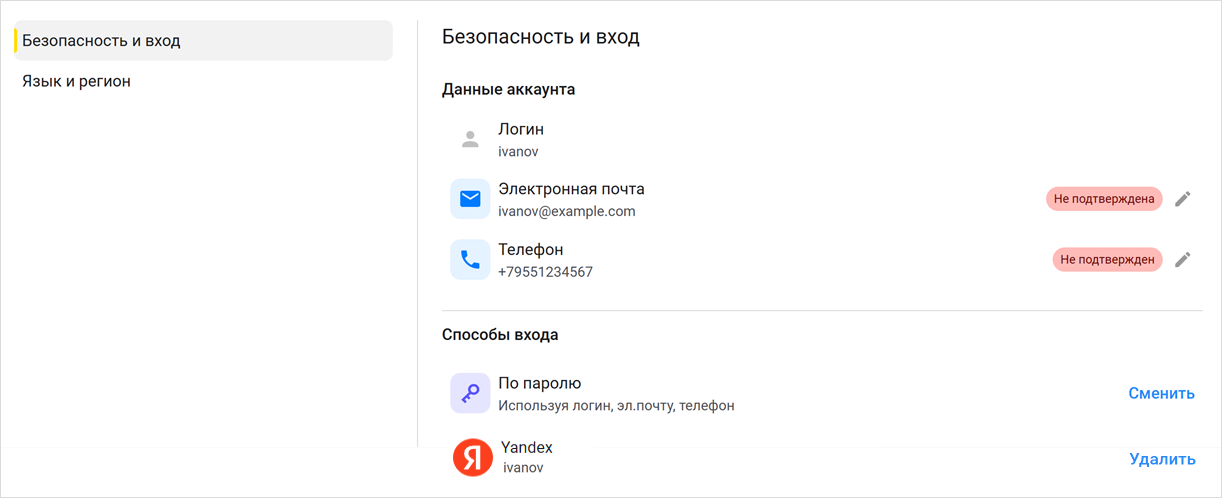Click the Телефон label

531,250
